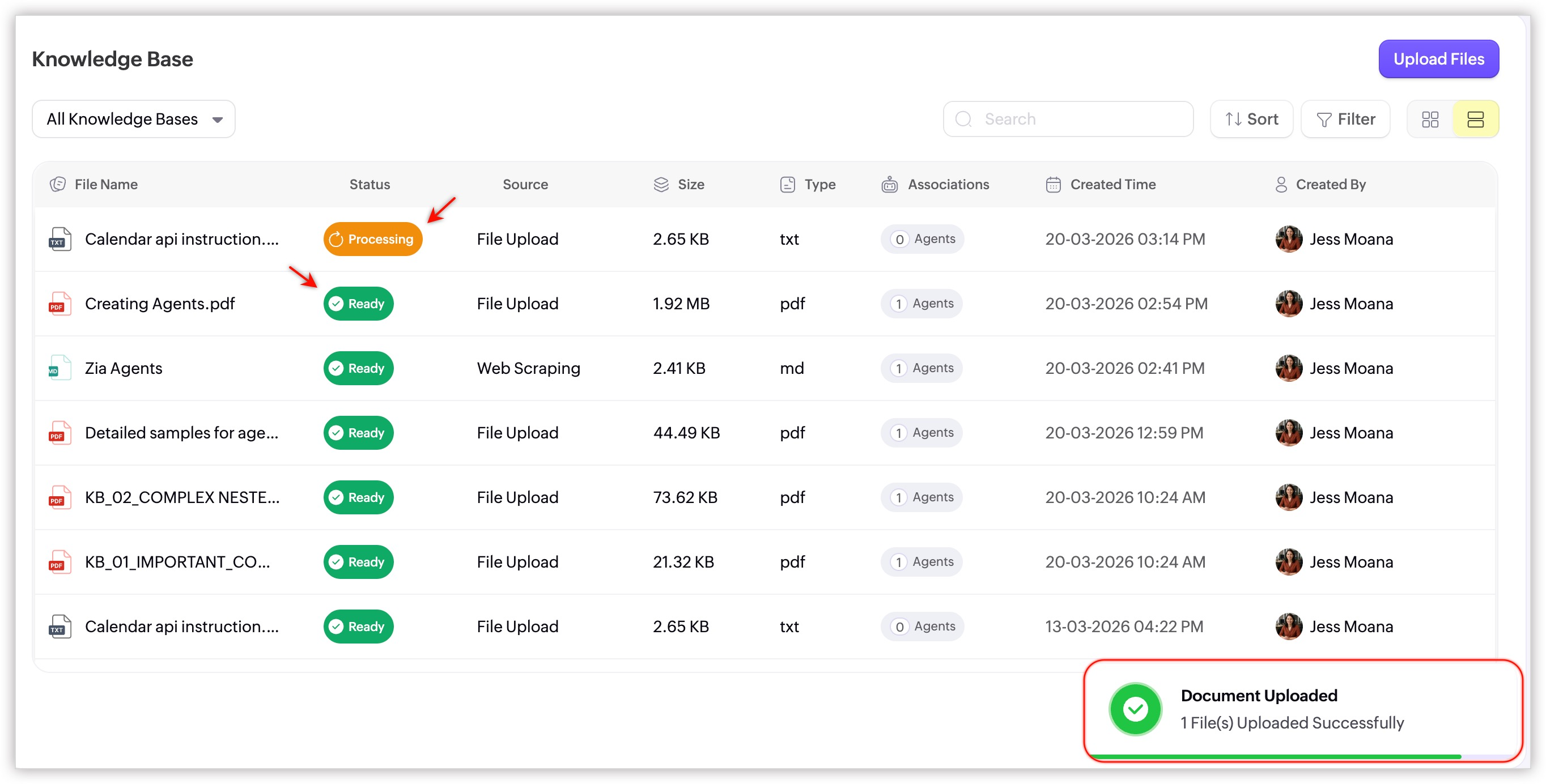Click the Ready badge for Zia Agents
The image size is (1546, 784).
click(358, 368)
